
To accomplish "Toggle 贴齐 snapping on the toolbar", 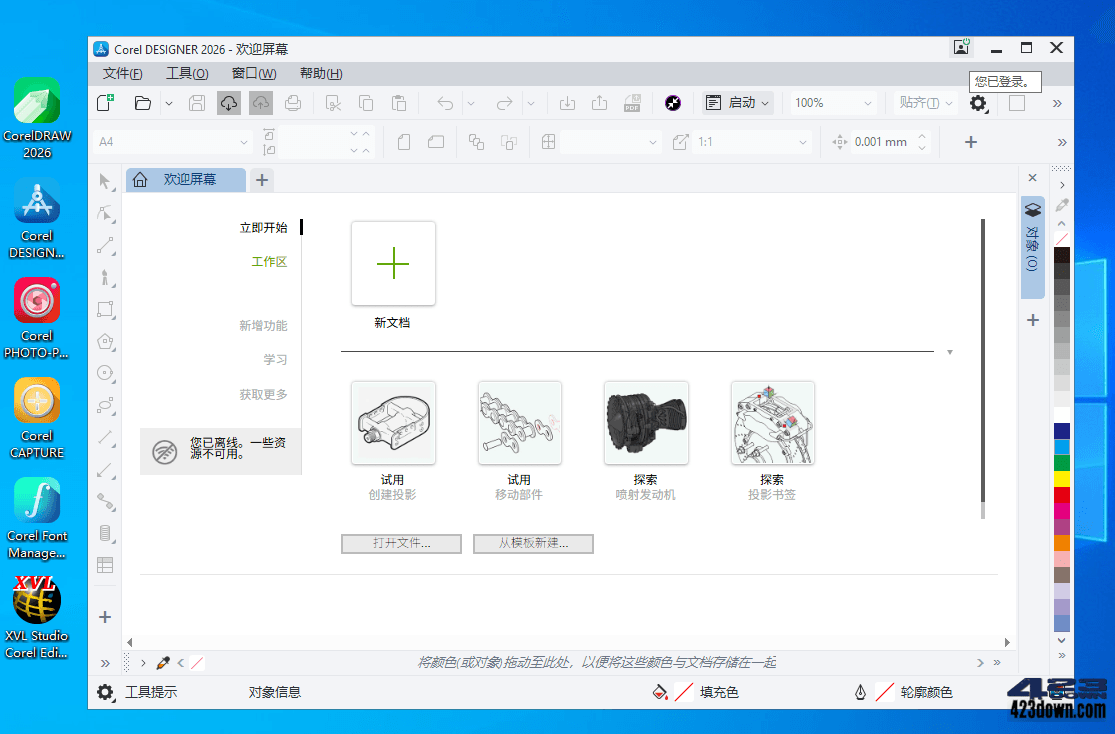I will point(920,102).
